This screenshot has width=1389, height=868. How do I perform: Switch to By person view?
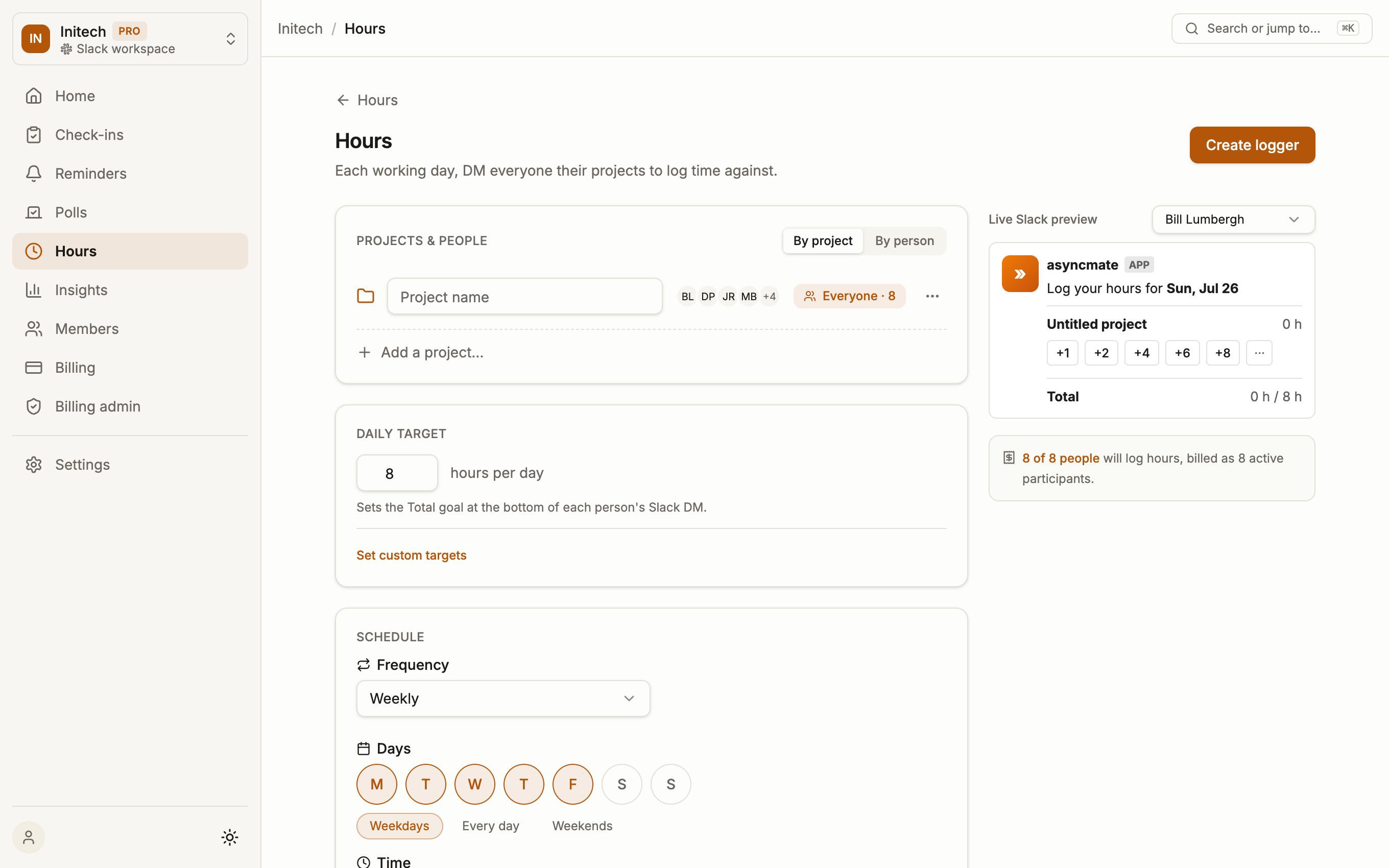pos(904,241)
